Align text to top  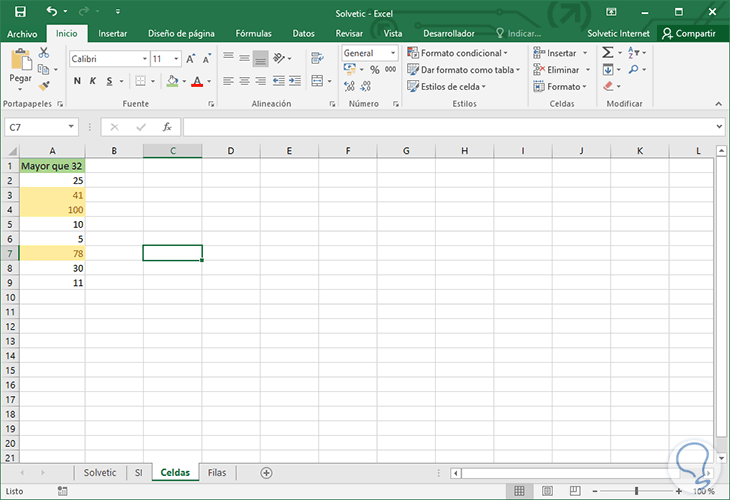click(x=228, y=56)
